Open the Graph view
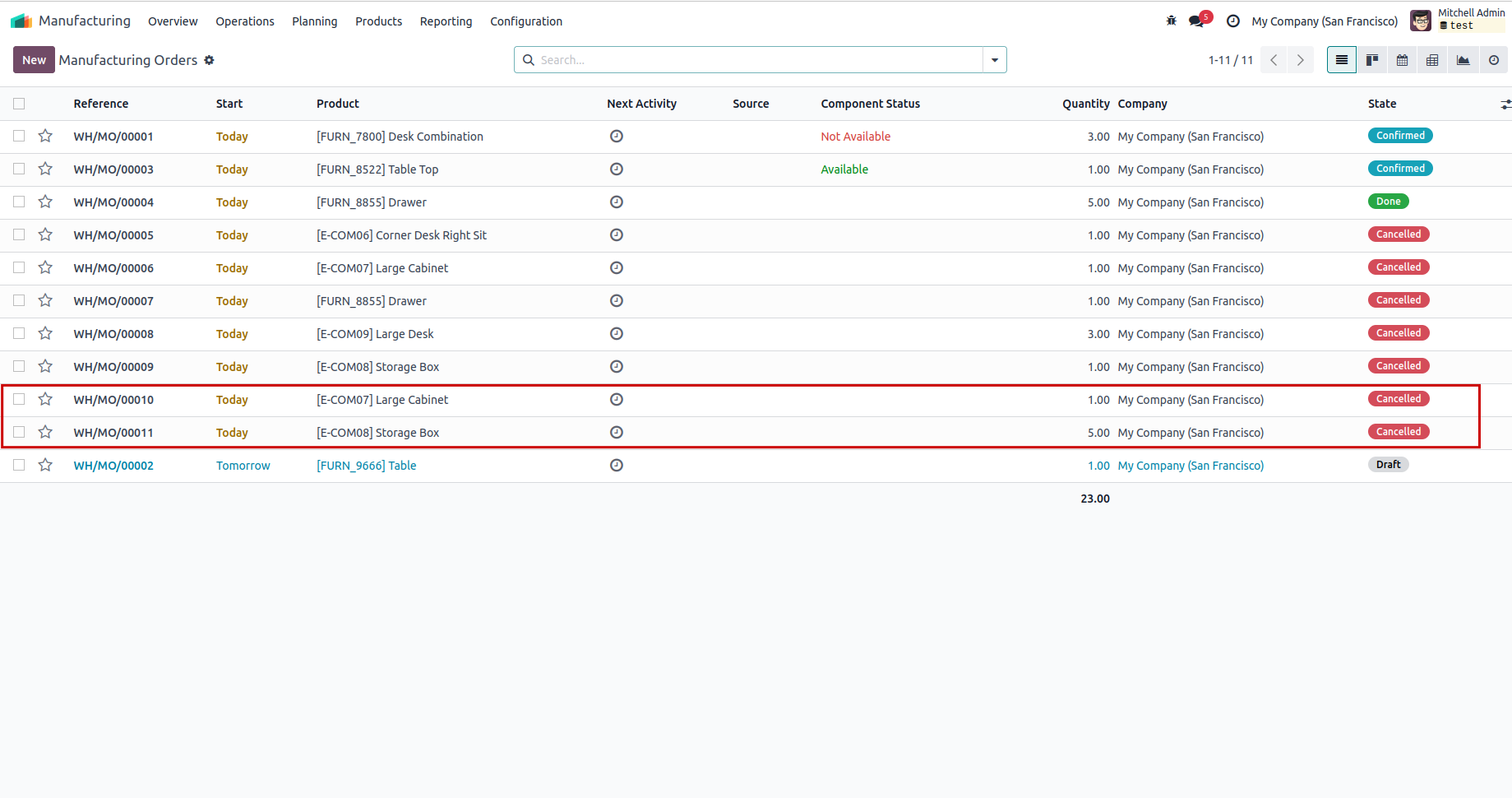The width and height of the screenshot is (1512, 798). (x=1463, y=60)
